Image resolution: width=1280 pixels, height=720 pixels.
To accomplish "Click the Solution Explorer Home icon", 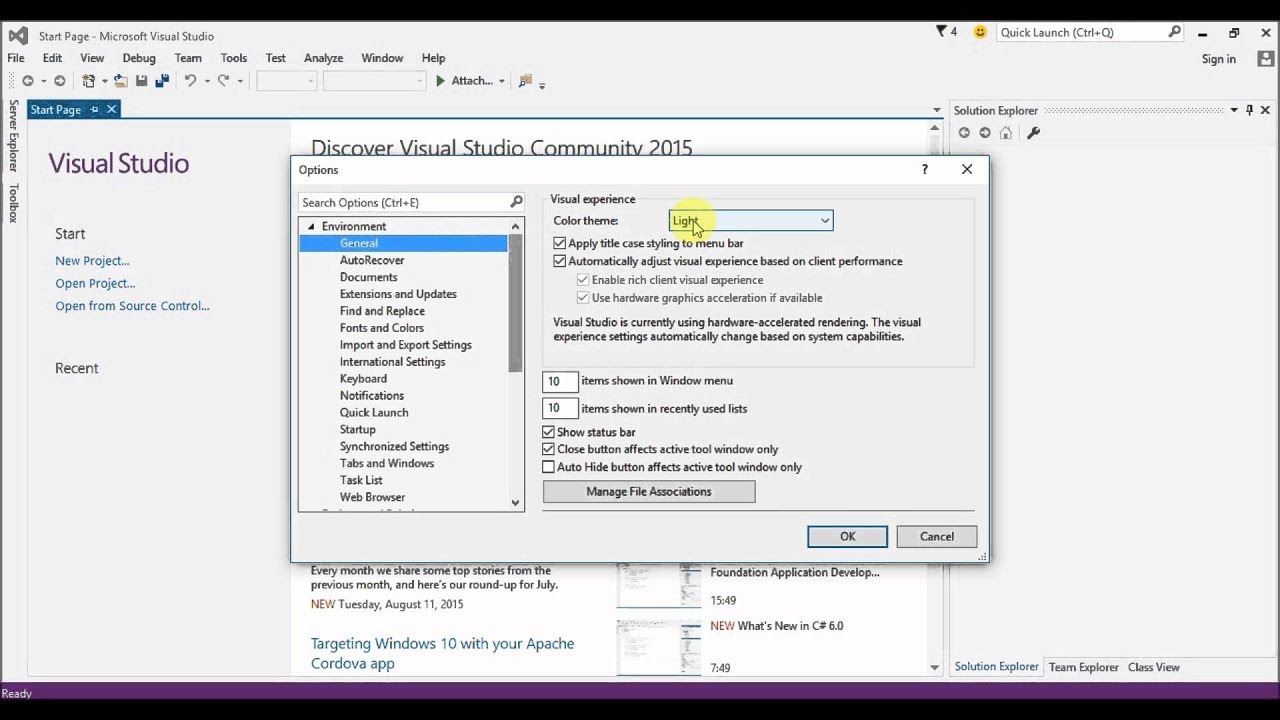I will point(1006,133).
